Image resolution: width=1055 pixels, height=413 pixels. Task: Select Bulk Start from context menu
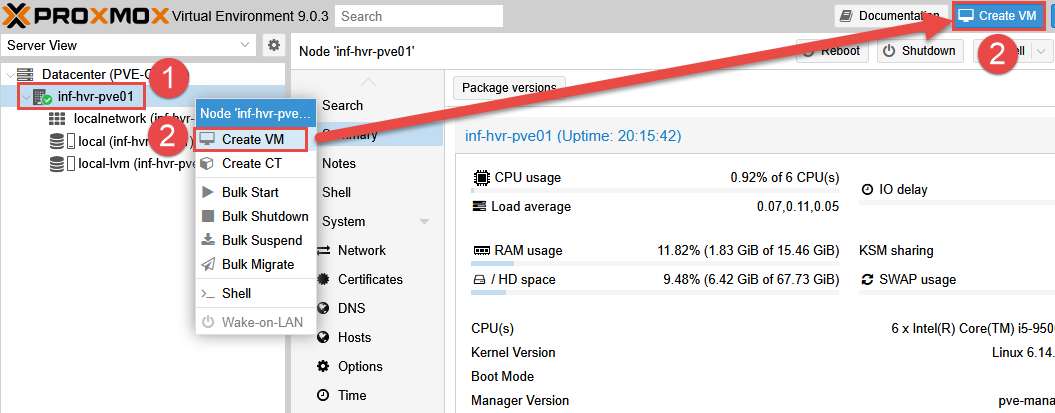[x=250, y=192]
